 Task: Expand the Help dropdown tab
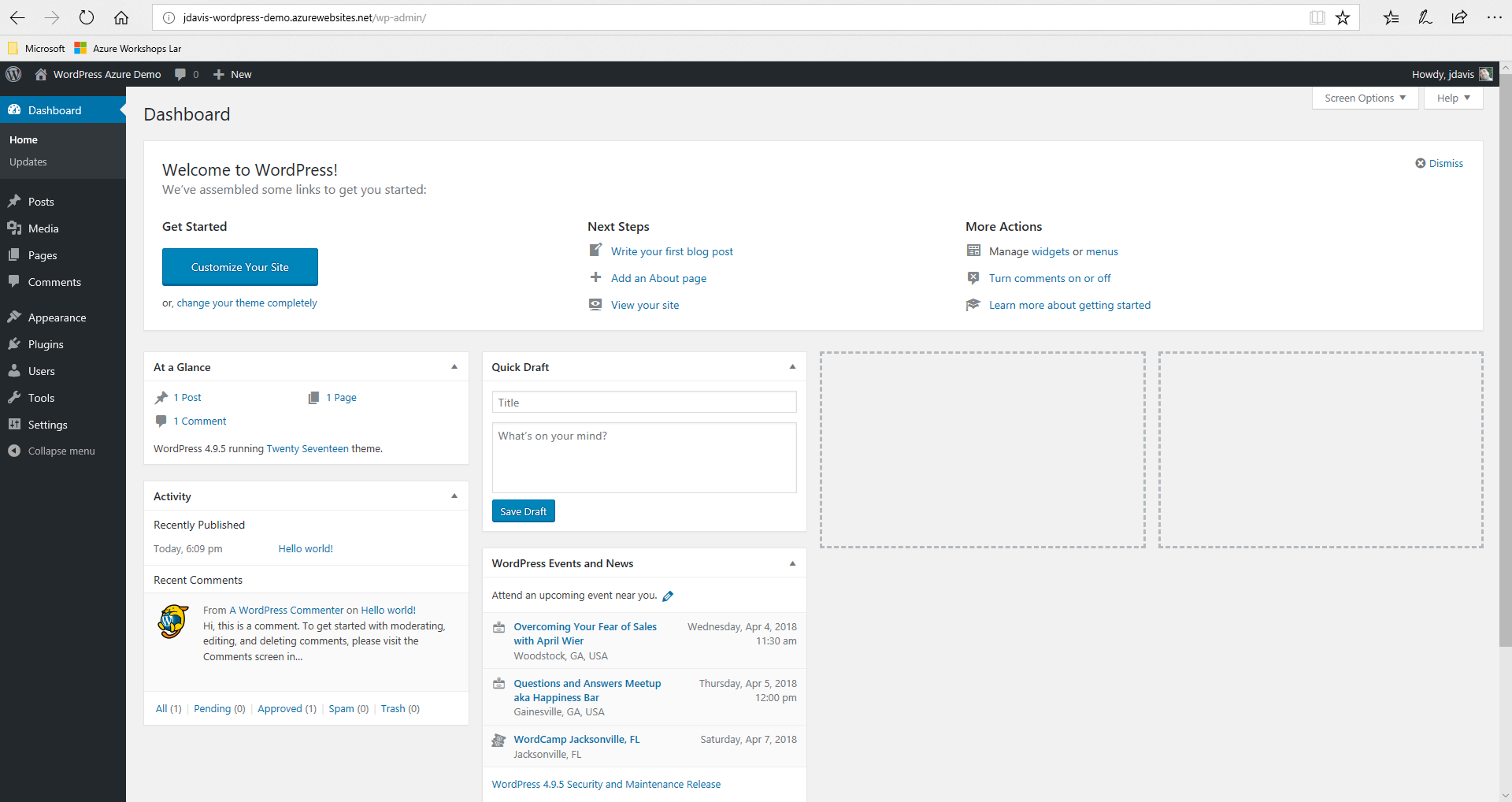pos(1453,98)
